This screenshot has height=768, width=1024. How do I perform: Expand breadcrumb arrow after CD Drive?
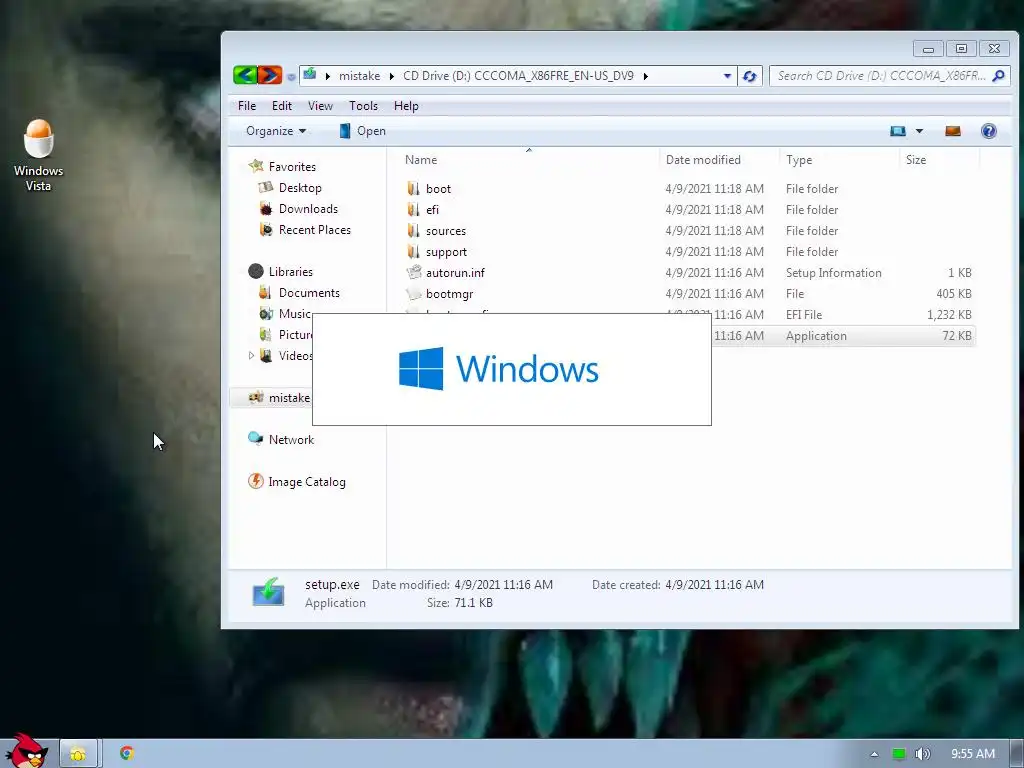(x=645, y=76)
